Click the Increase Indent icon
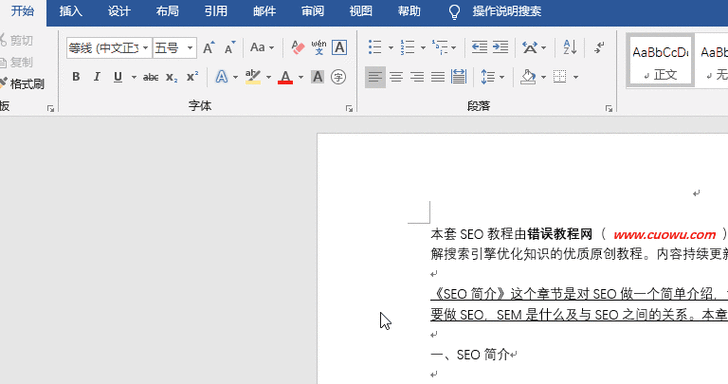Screen dimensions: 728x384 click(500, 47)
